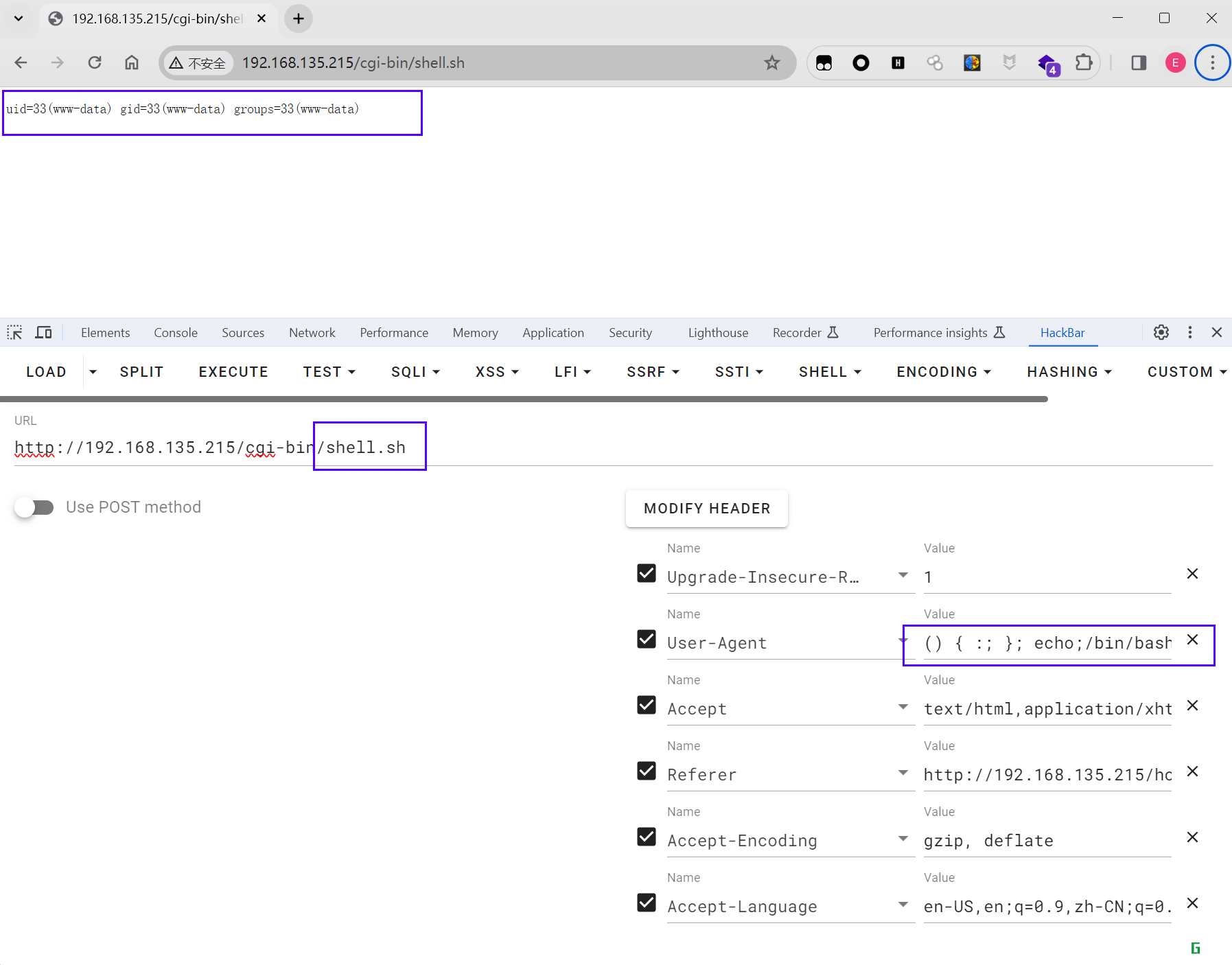Open the HASHING dropdown menu

tap(1069, 371)
